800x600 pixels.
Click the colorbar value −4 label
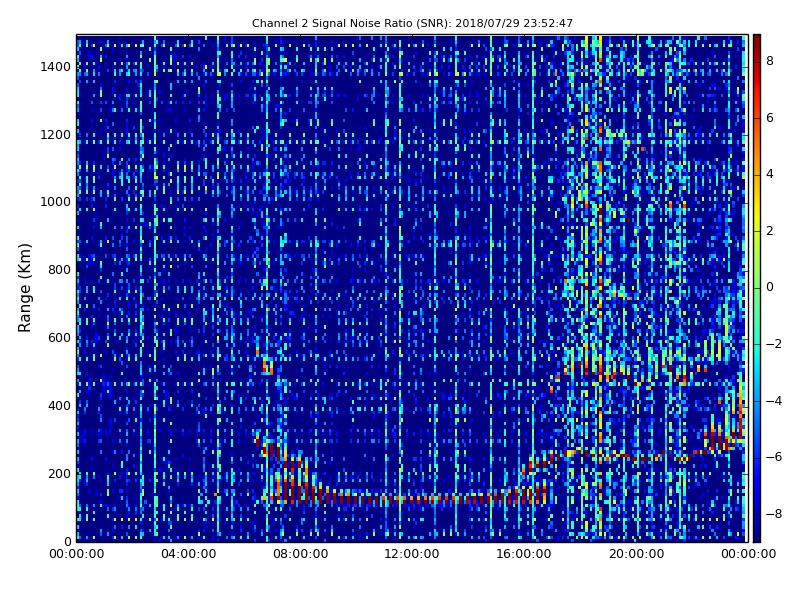pyautogui.click(x=773, y=401)
